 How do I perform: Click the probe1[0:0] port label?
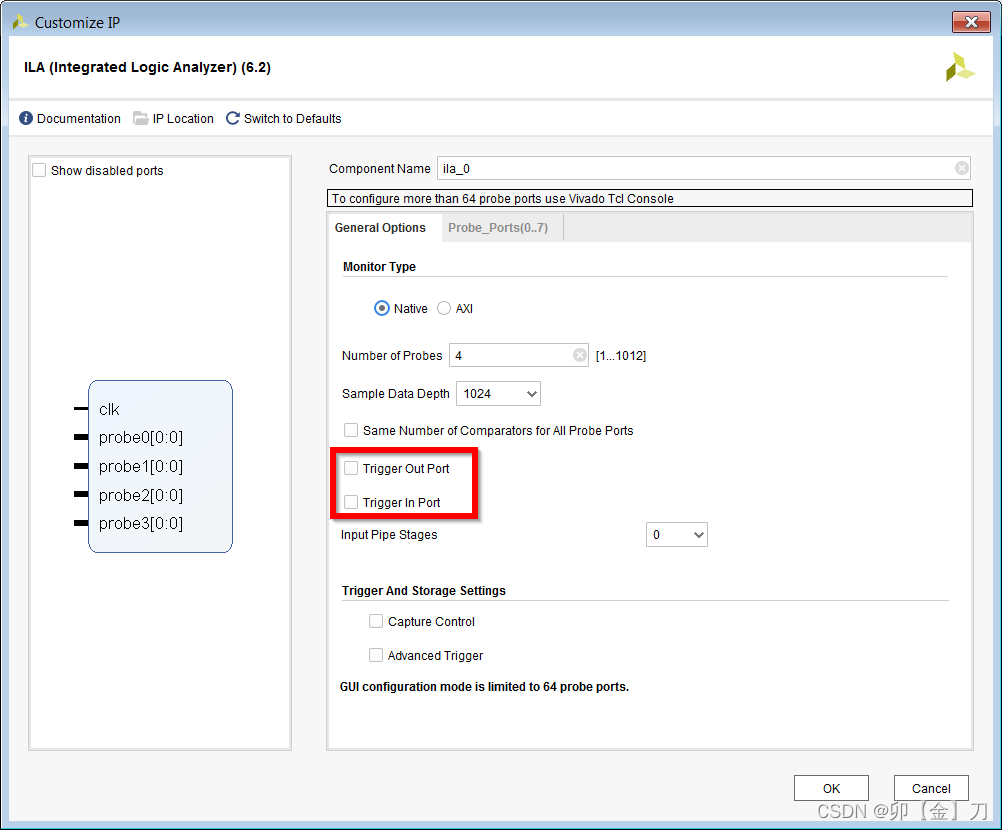pyautogui.click(x=141, y=467)
